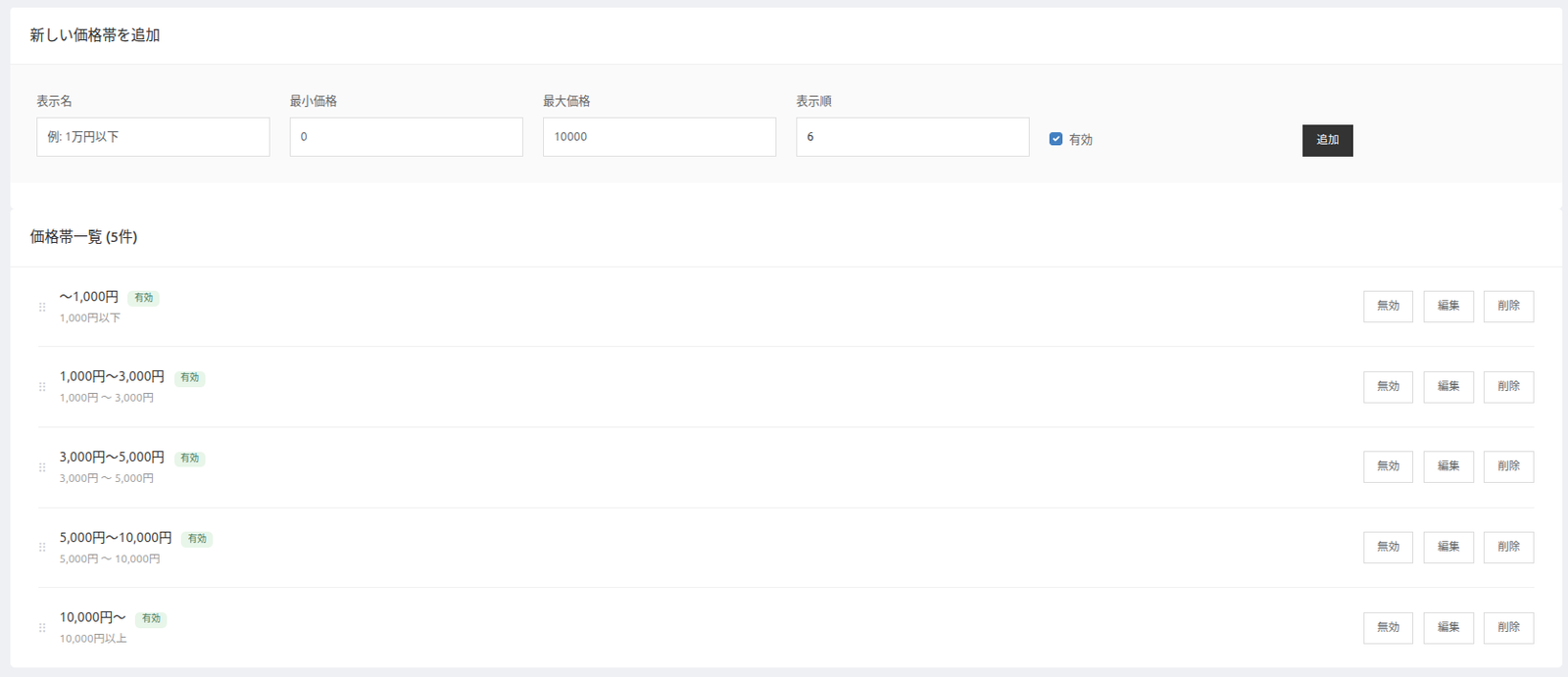This screenshot has width=1568, height=677.
Task: Click the drag handle for ～1,000円 row
Action: [42, 307]
